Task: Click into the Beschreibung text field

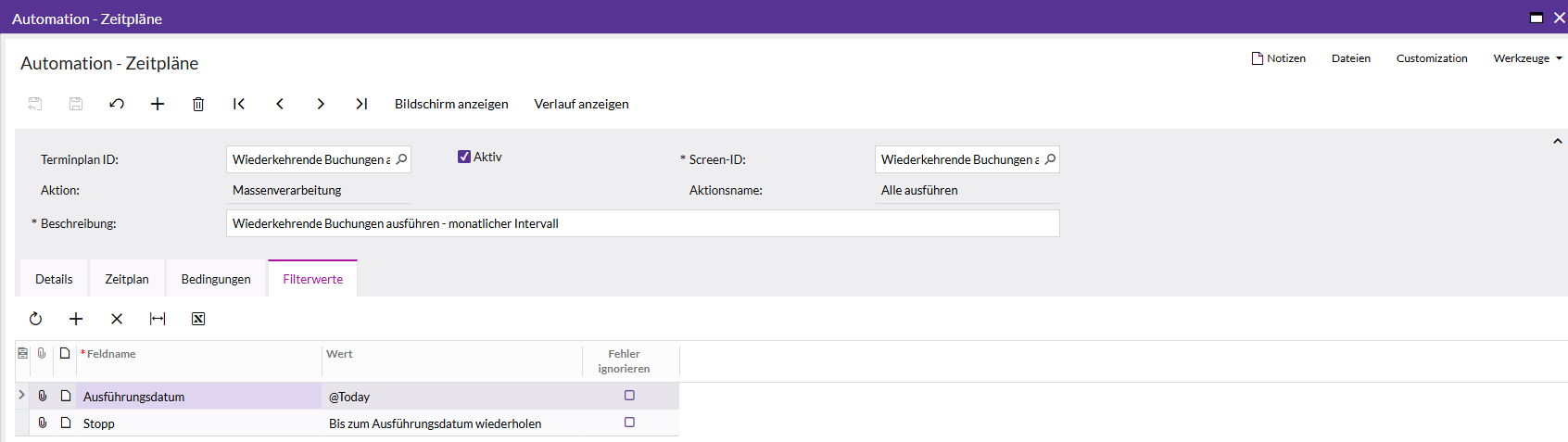Action: pos(642,223)
